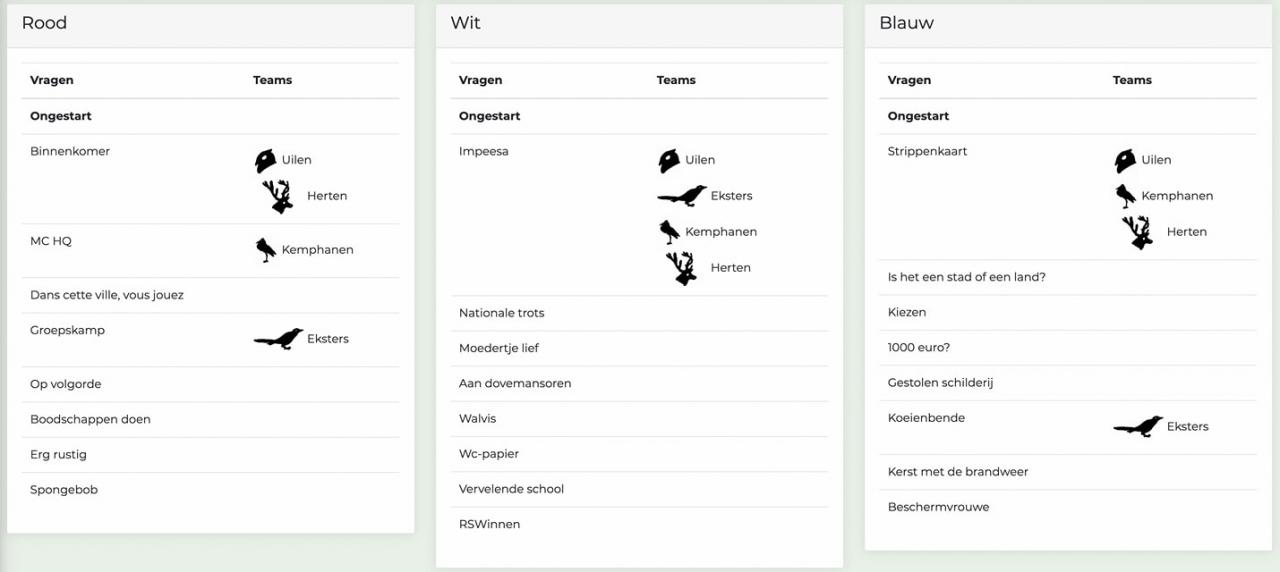Select the Nationale trots question
Image resolution: width=1280 pixels, height=572 pixels.
click(x=502, y=313)
